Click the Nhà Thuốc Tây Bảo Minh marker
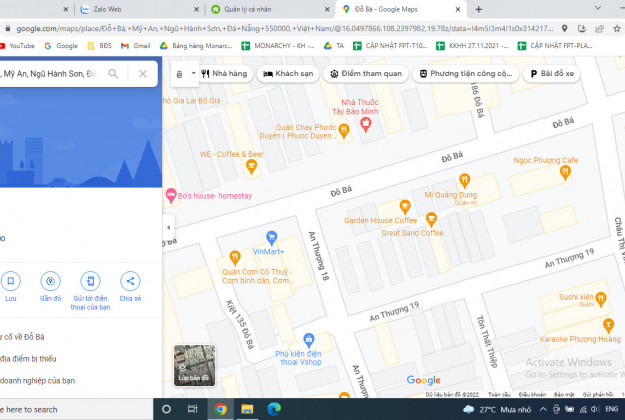 (366, 125)
